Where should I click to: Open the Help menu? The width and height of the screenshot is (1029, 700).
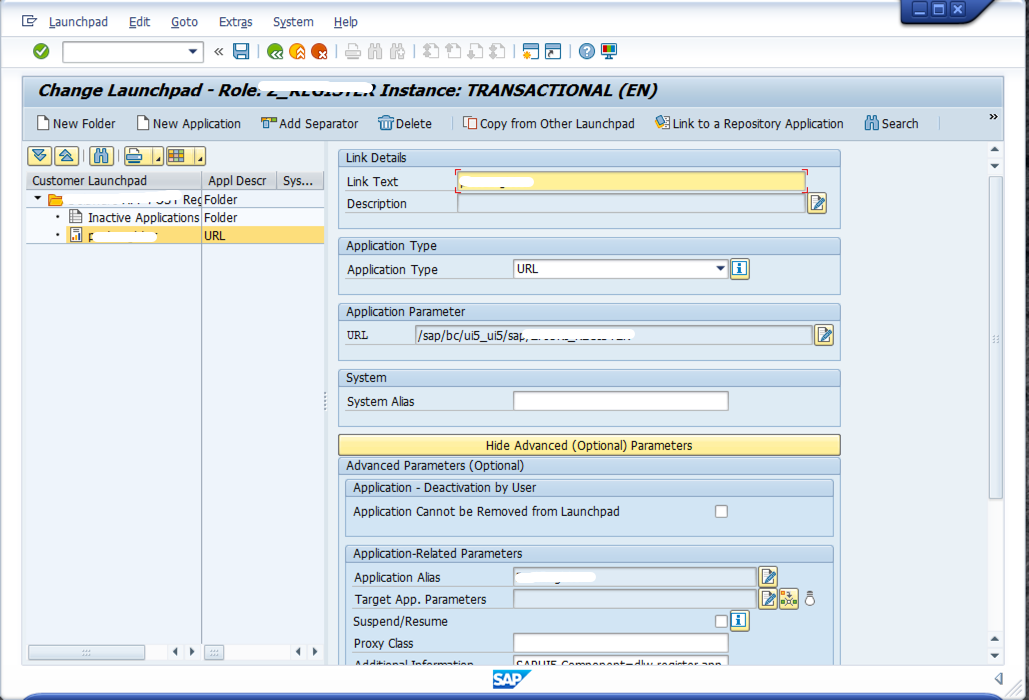pyautogui.click(x=345, y=22)
